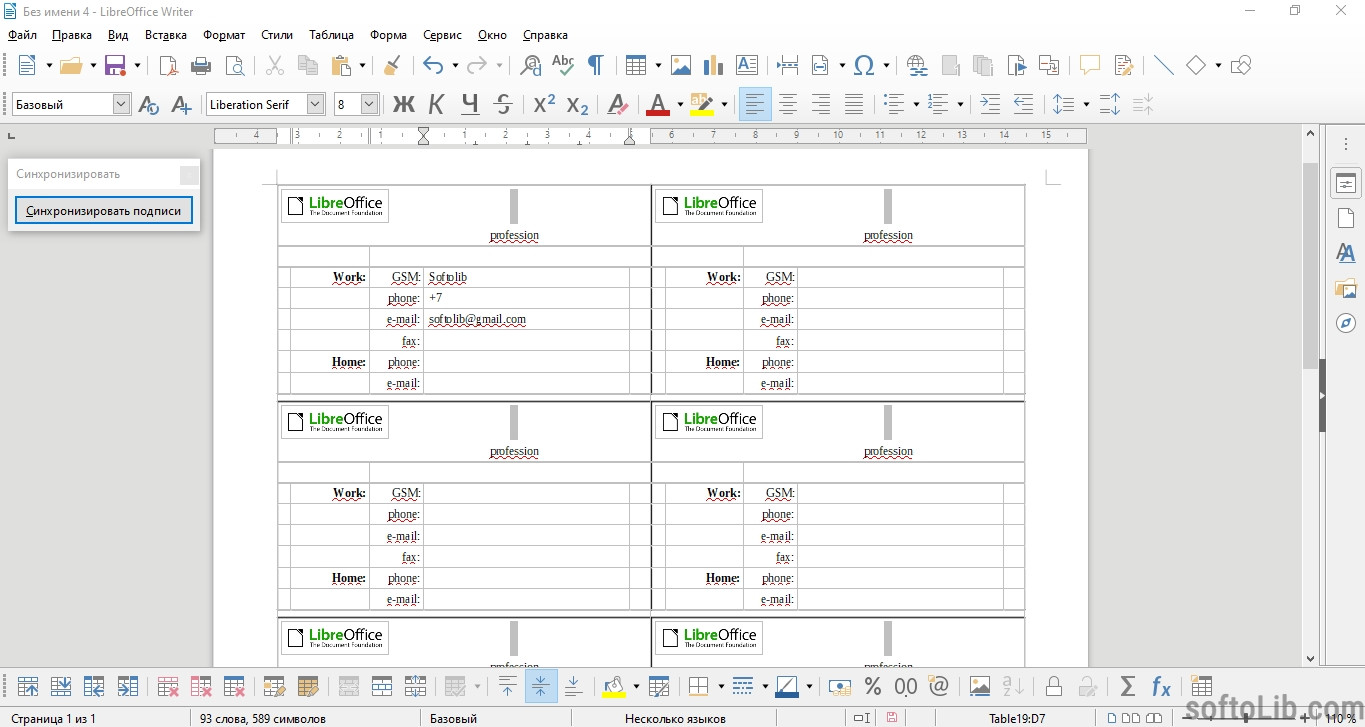Increase paragraph indent
Screen dimensions: 1365x727
click(x=989, y=104)
